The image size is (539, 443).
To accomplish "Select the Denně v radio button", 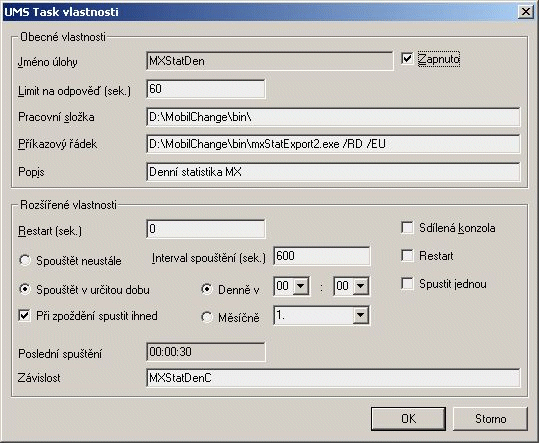I will 207,289.
